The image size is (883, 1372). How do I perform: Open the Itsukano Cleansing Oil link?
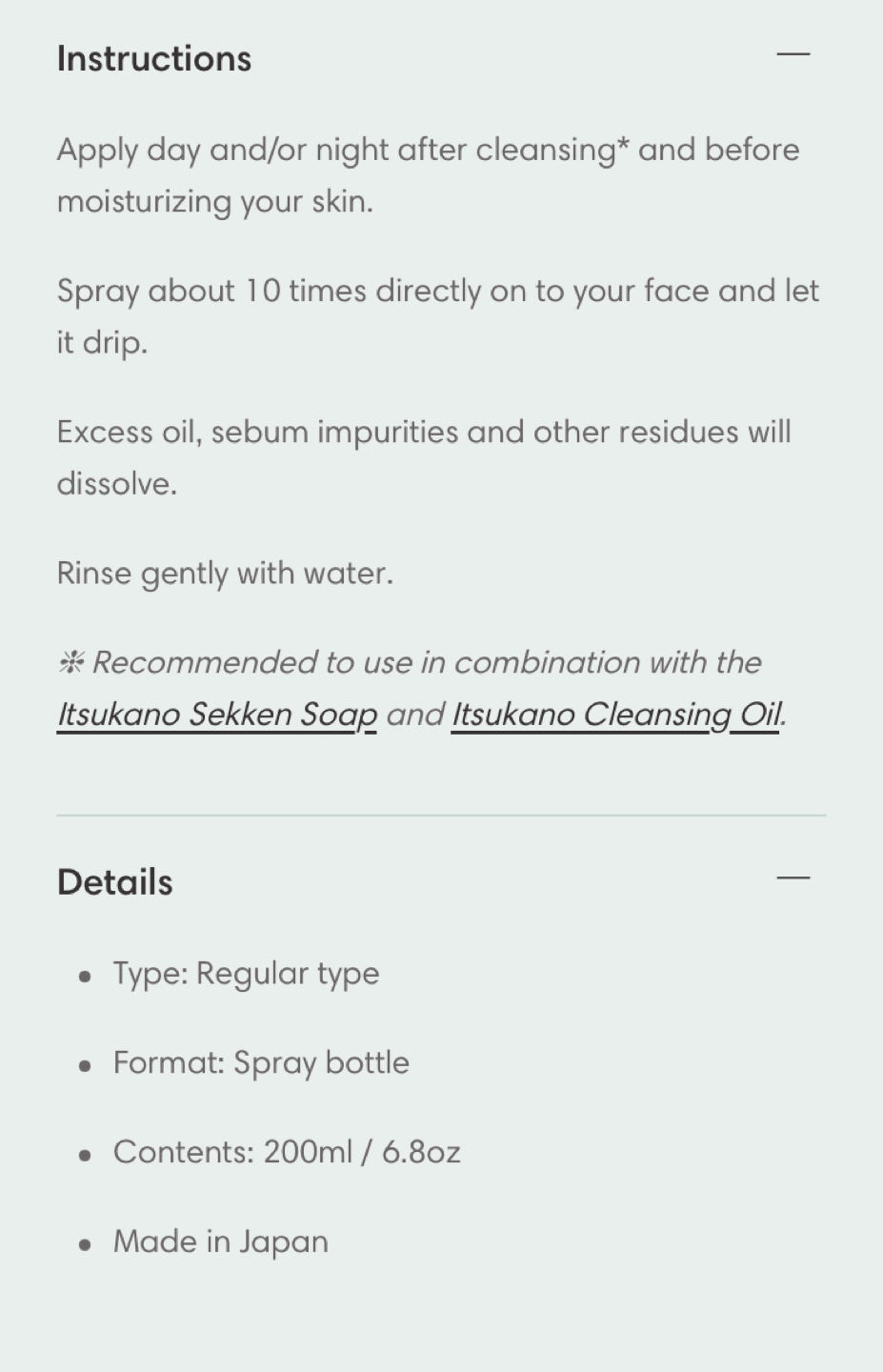(x=617, y=714)
